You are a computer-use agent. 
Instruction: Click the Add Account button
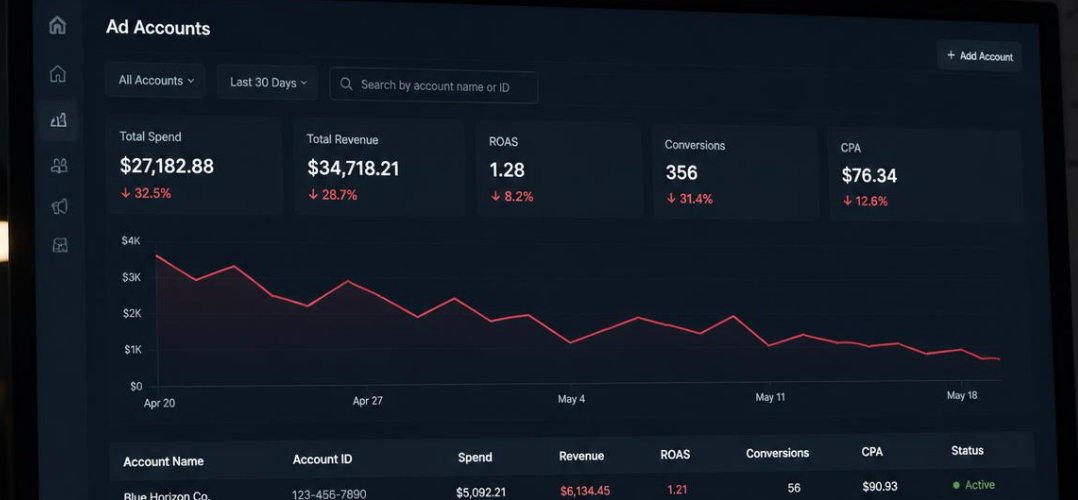[979, 56]
